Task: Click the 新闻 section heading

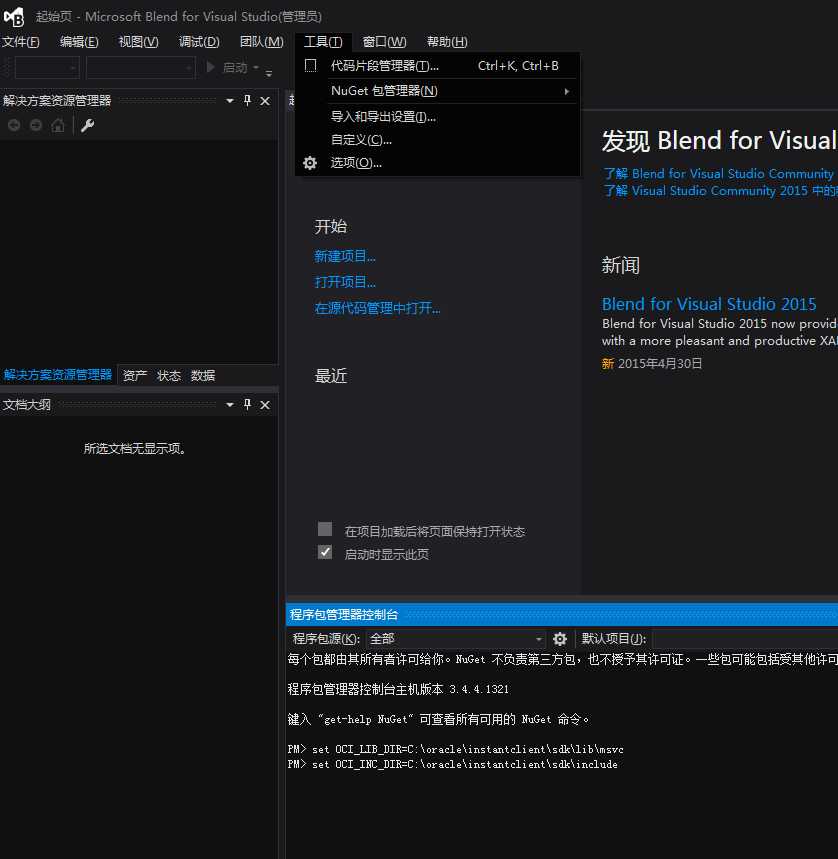Action: point(621,265)
